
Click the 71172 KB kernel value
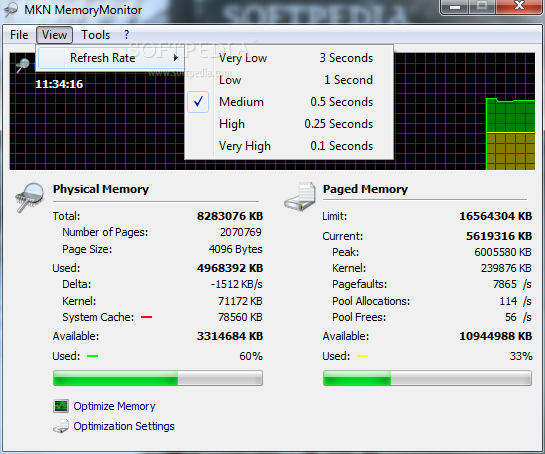pos(240,301)
